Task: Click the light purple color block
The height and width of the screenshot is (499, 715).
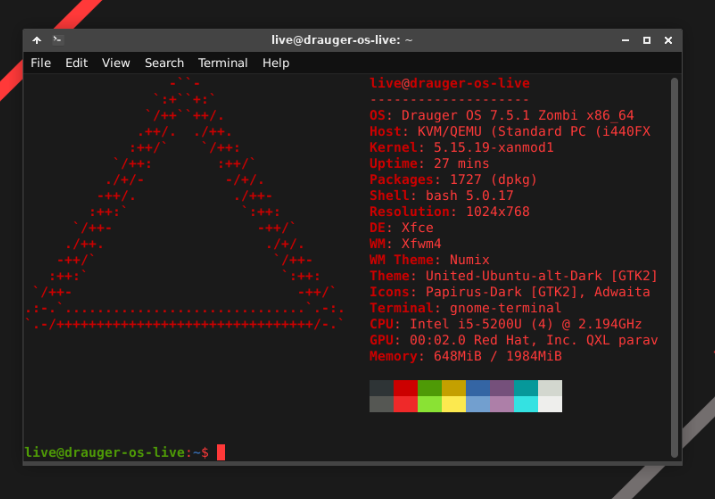Action: click(x=501, y=404)
